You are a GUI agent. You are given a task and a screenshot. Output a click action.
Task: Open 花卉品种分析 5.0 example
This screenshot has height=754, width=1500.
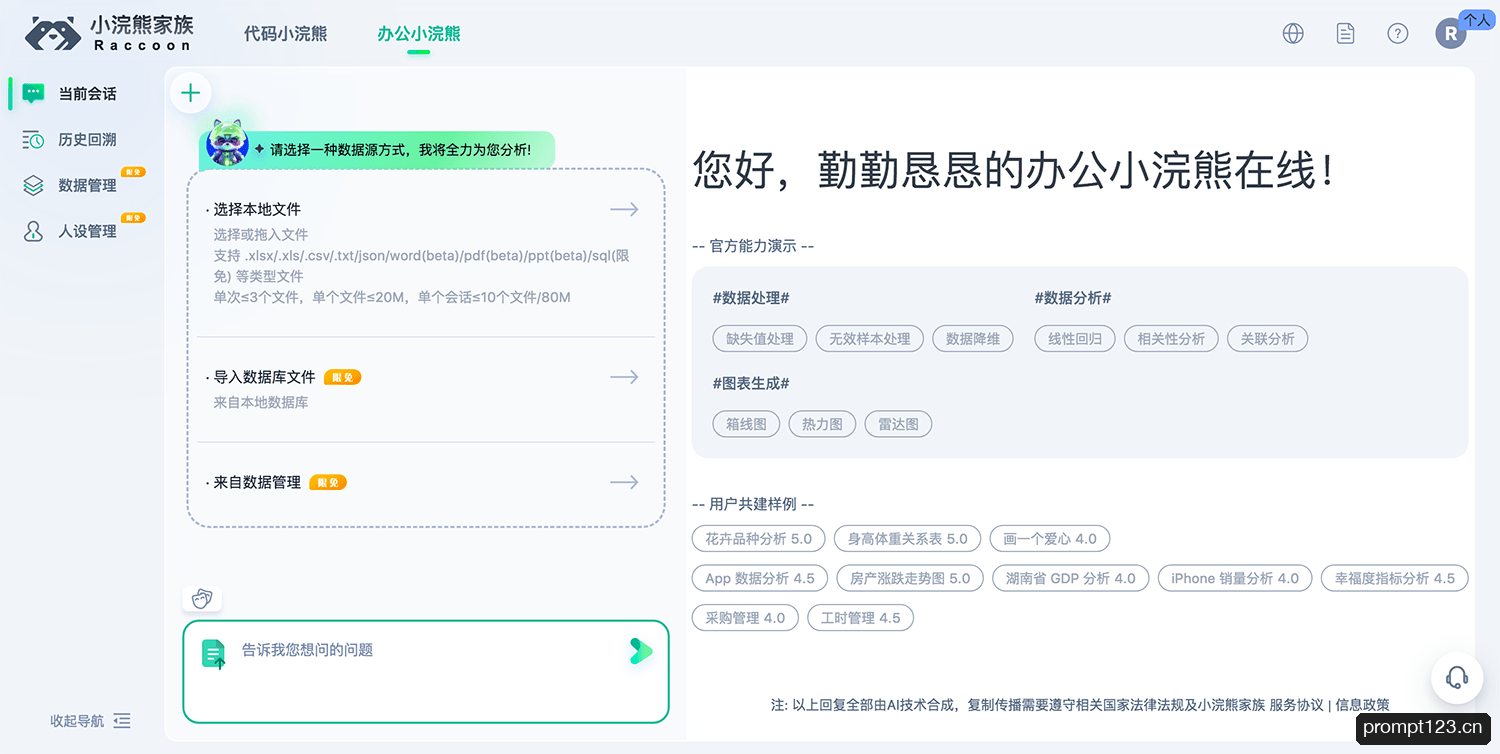(759, 539)
